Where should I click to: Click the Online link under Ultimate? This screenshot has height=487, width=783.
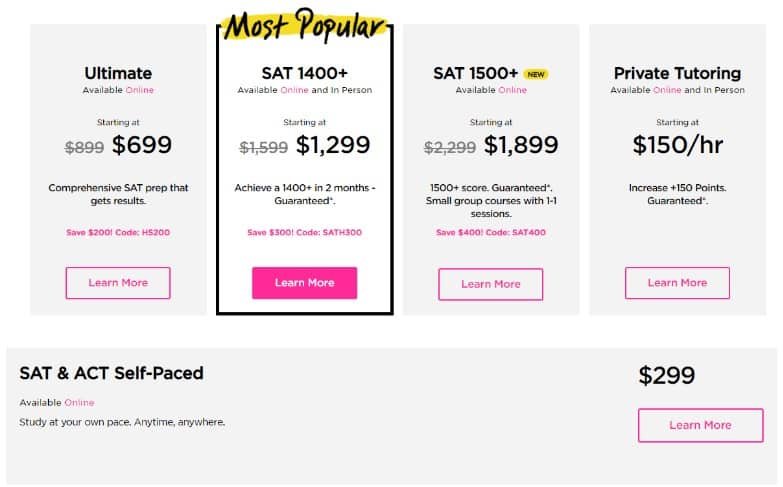point(139,90)
